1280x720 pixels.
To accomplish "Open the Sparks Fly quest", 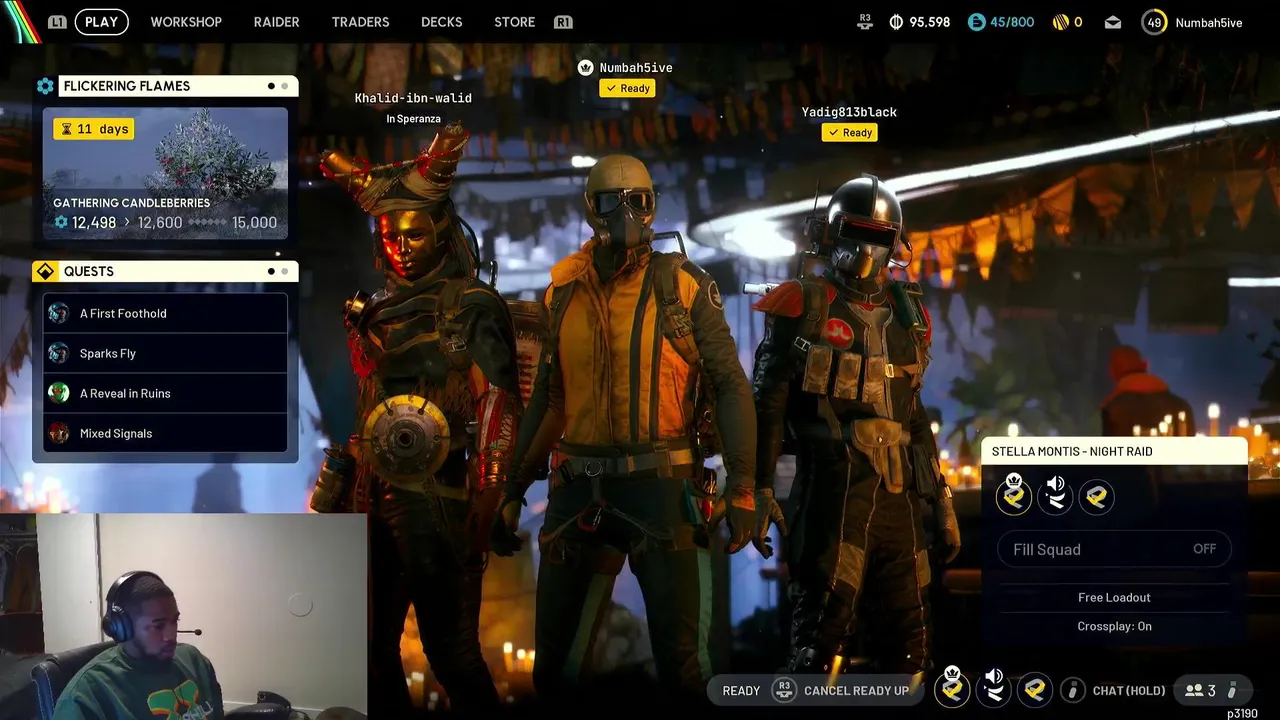I will tap(165, 353).
